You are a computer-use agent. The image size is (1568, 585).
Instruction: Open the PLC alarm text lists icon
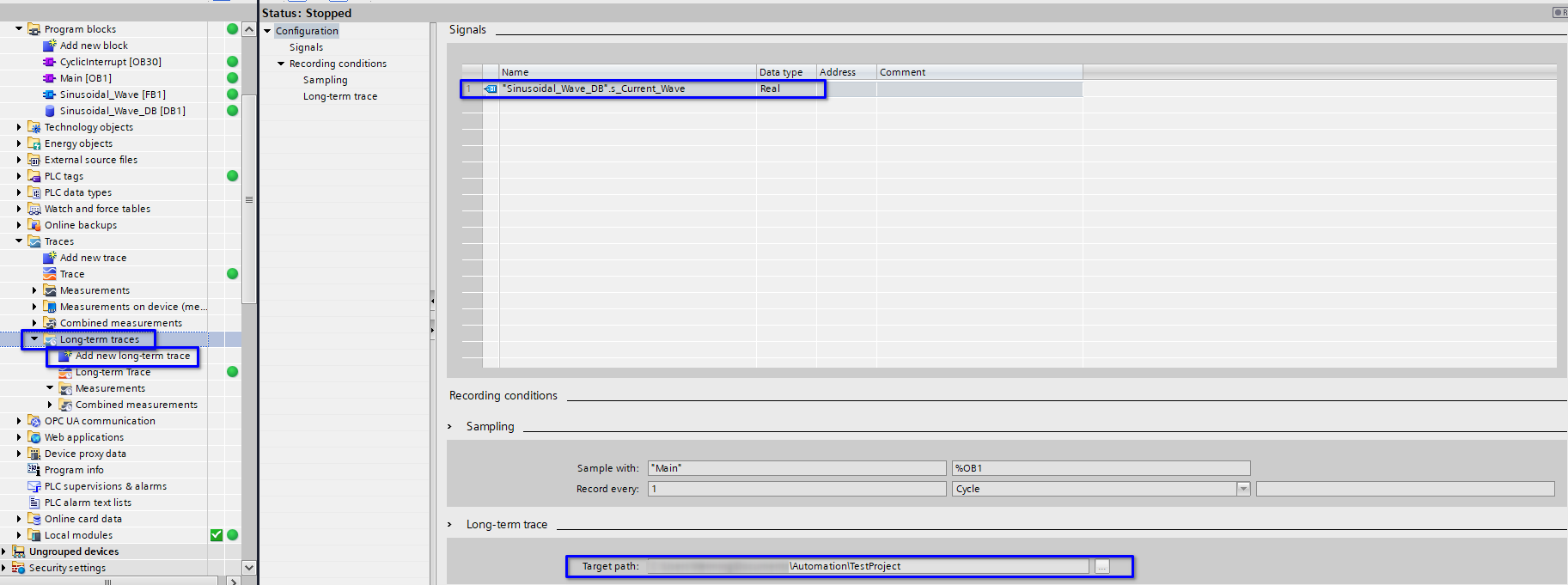pyautogui.click(x=34, y=503)
